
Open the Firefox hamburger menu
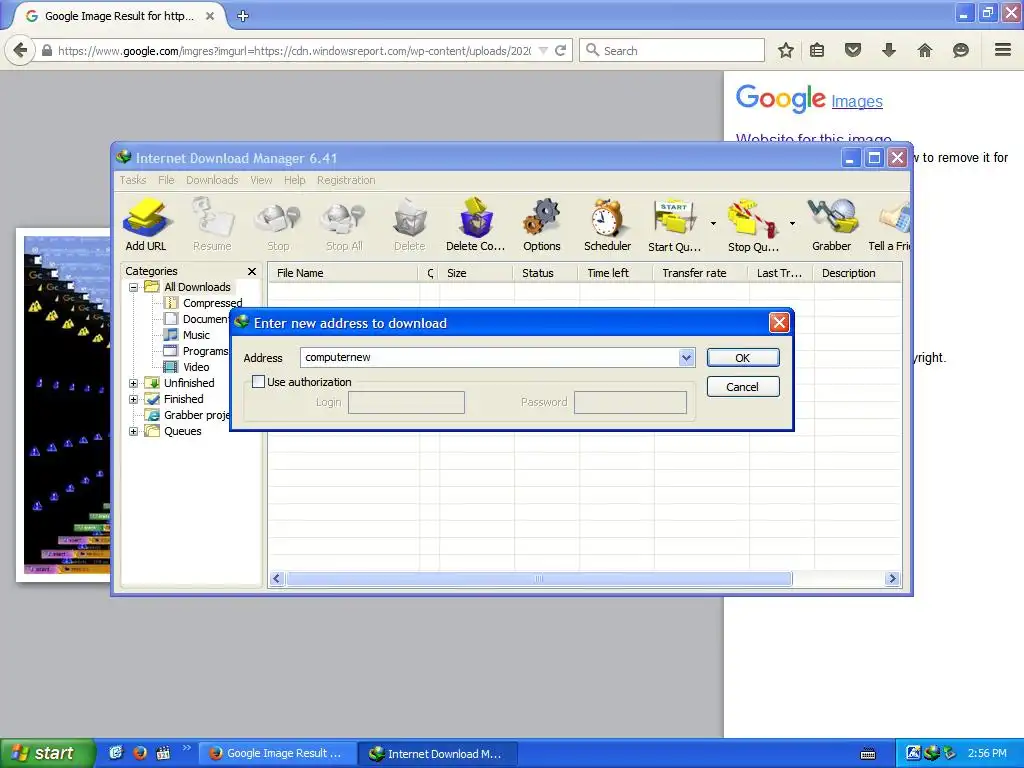1003,50
